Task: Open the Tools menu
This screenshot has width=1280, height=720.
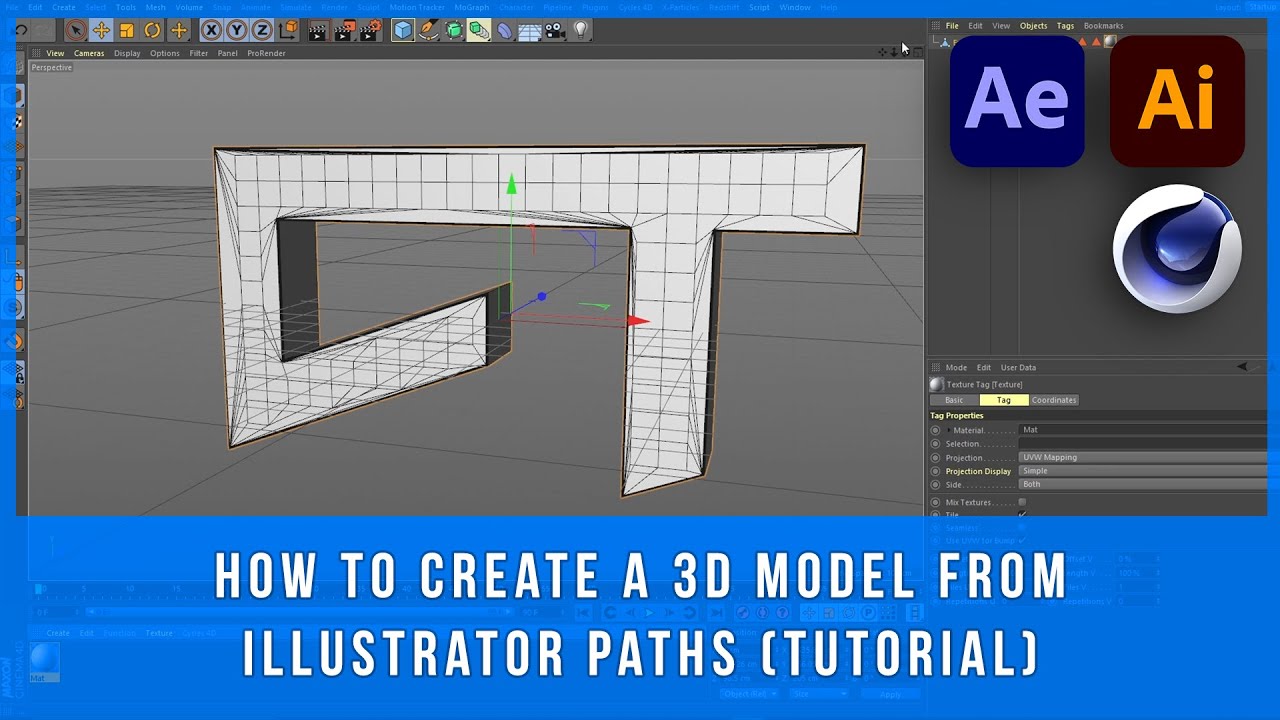Action: point(125,7)
